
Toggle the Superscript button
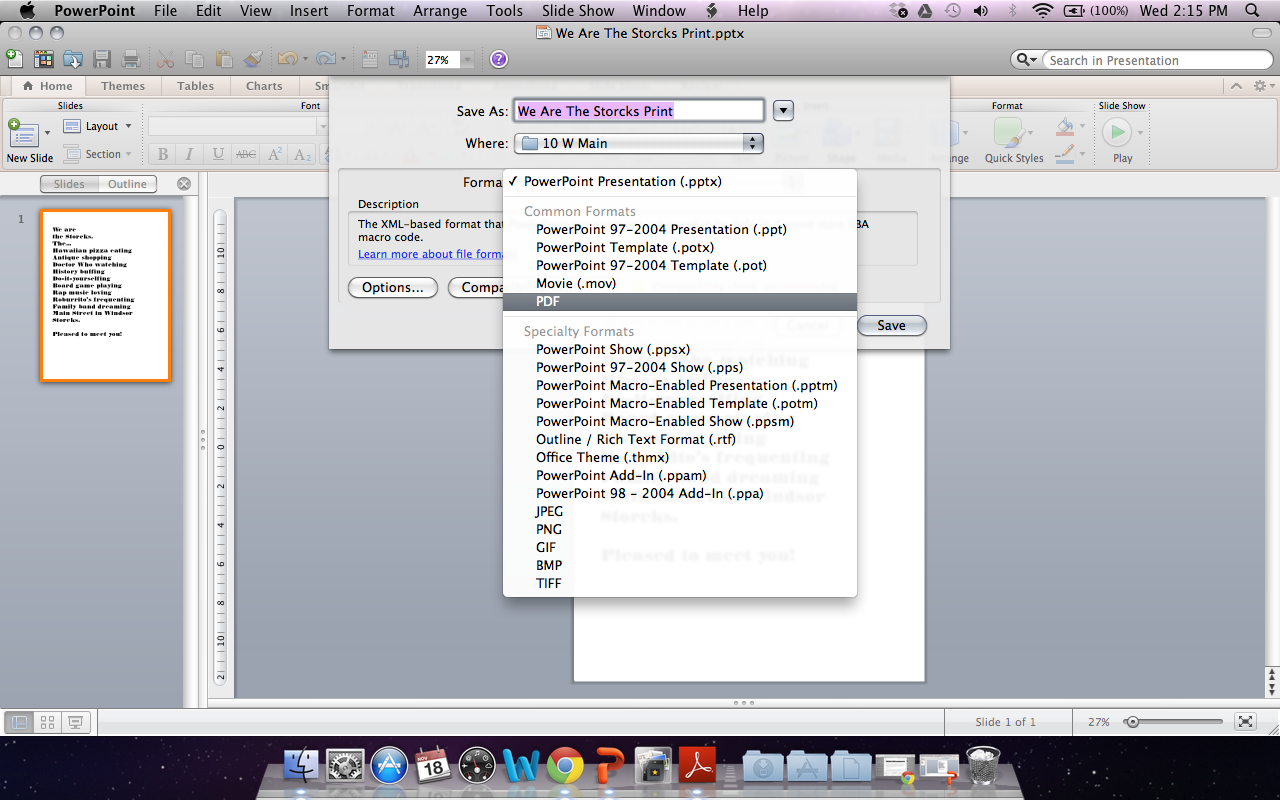click(x=274, y=154)
